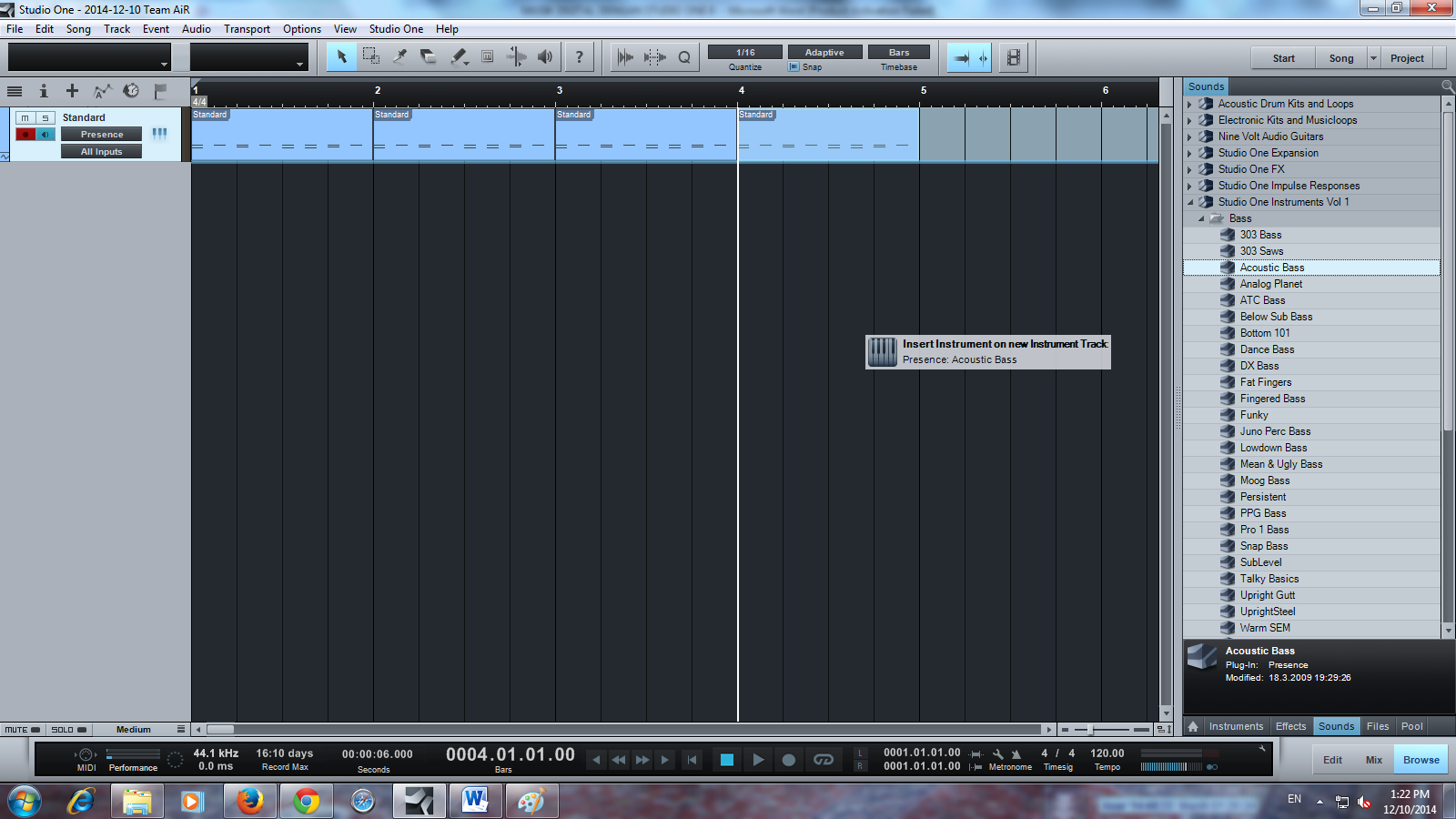
Task: Switch to the Instruments browser tab
Action: pos(1236,726)
